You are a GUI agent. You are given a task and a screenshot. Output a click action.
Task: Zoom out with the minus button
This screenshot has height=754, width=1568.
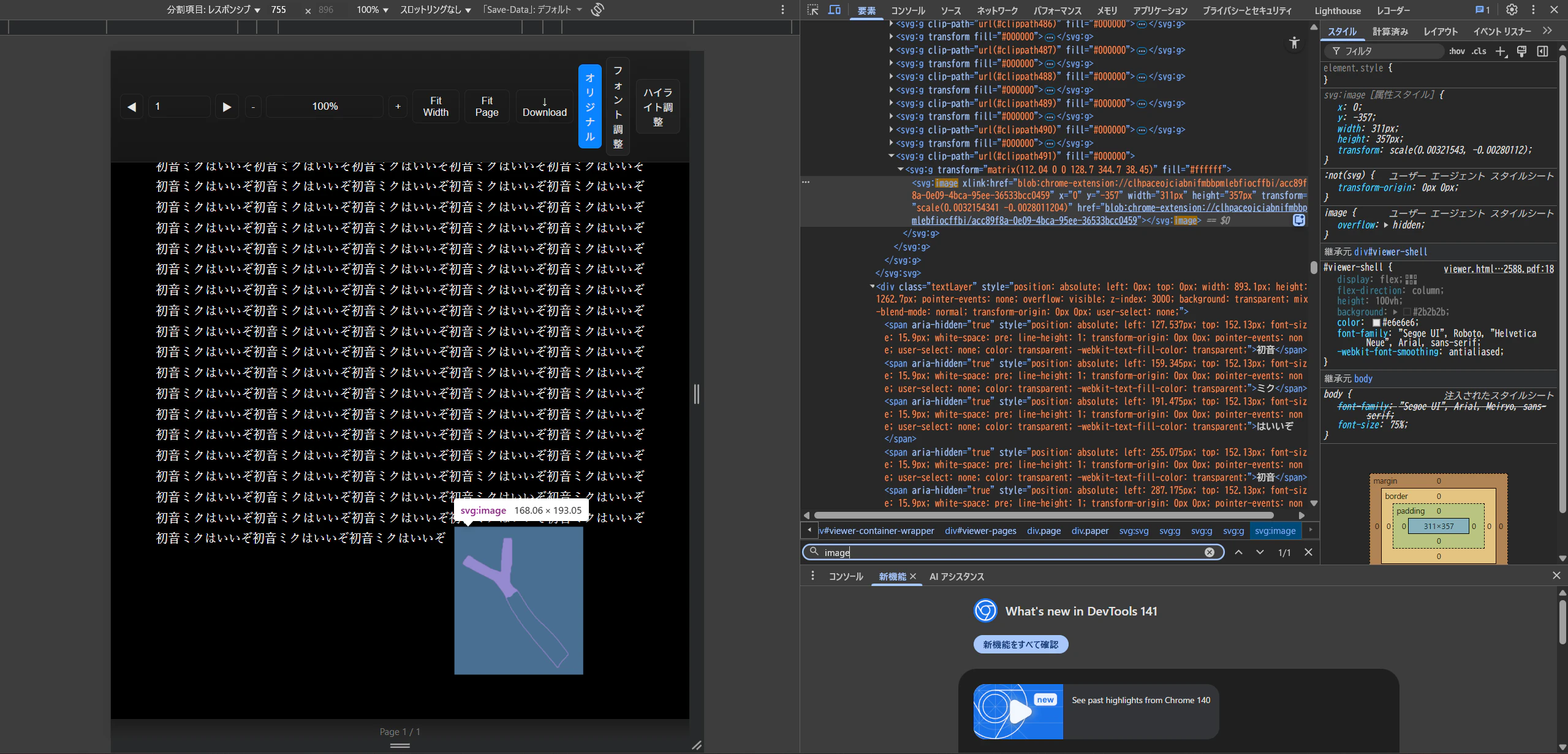253,107
